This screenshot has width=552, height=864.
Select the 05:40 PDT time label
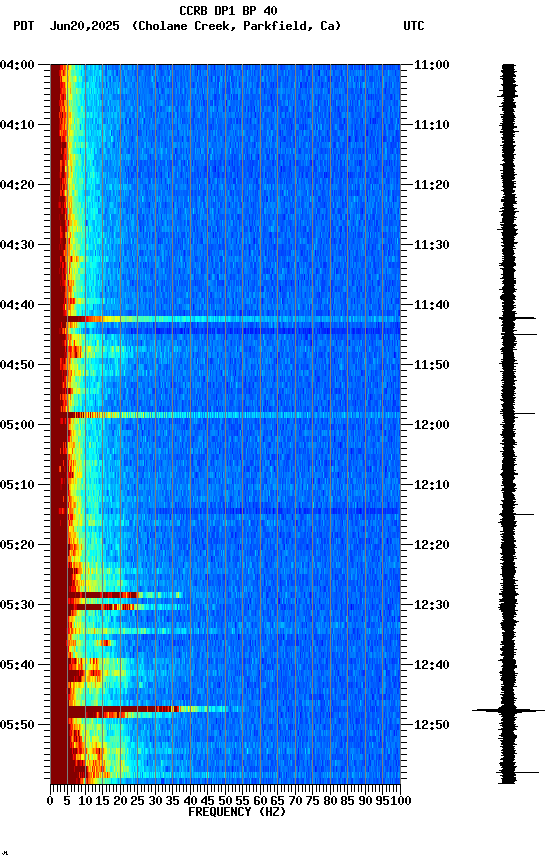(17, 666)
